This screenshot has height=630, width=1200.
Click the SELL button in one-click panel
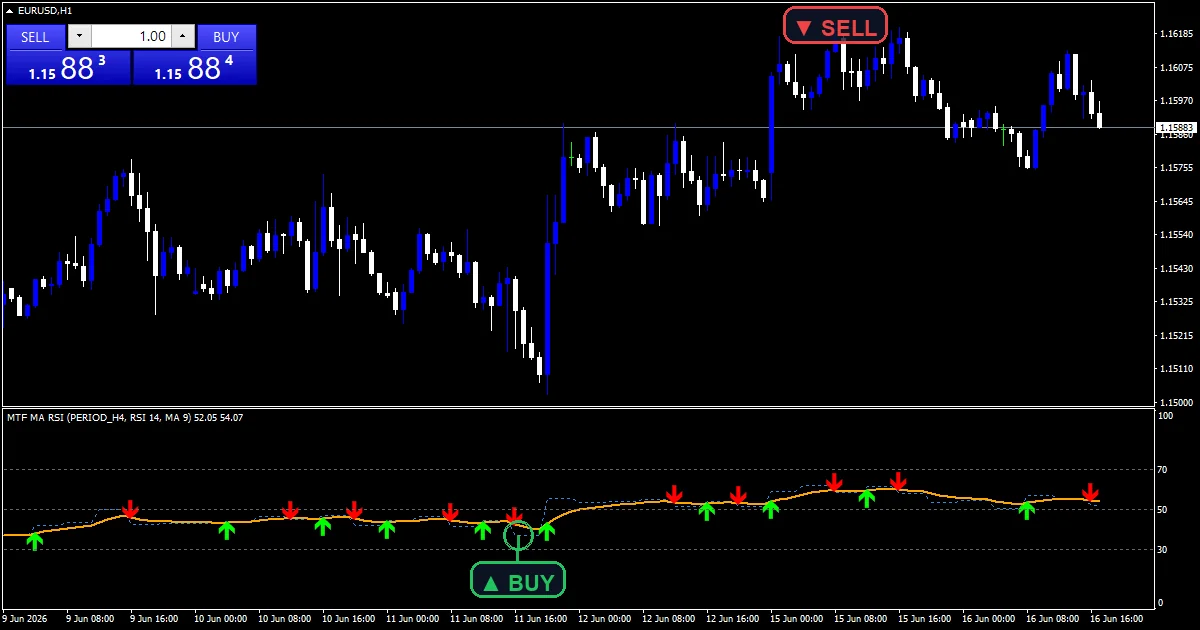coord(35,37)
